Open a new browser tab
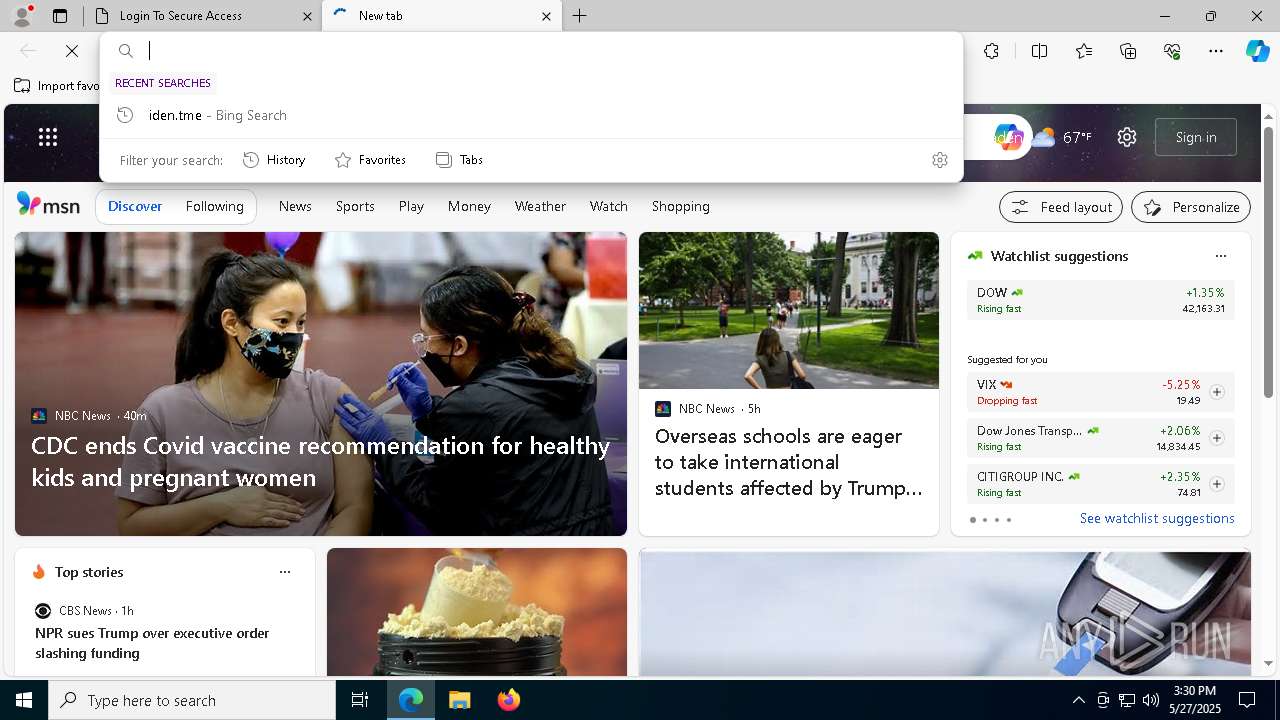 580,16
